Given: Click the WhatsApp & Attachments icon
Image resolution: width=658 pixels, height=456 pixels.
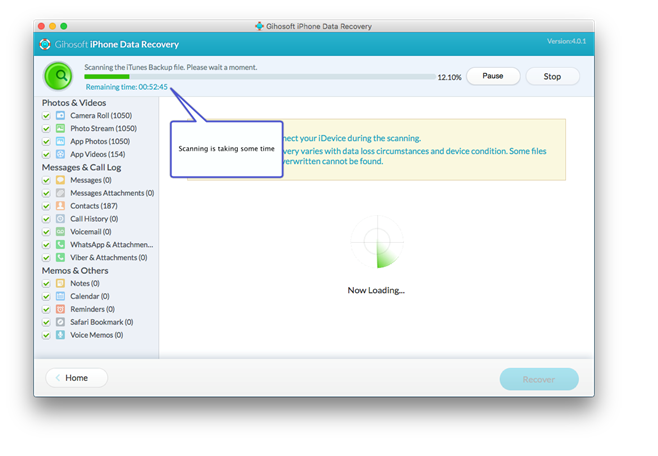Looking at the screenshot, I should [61, 244].
